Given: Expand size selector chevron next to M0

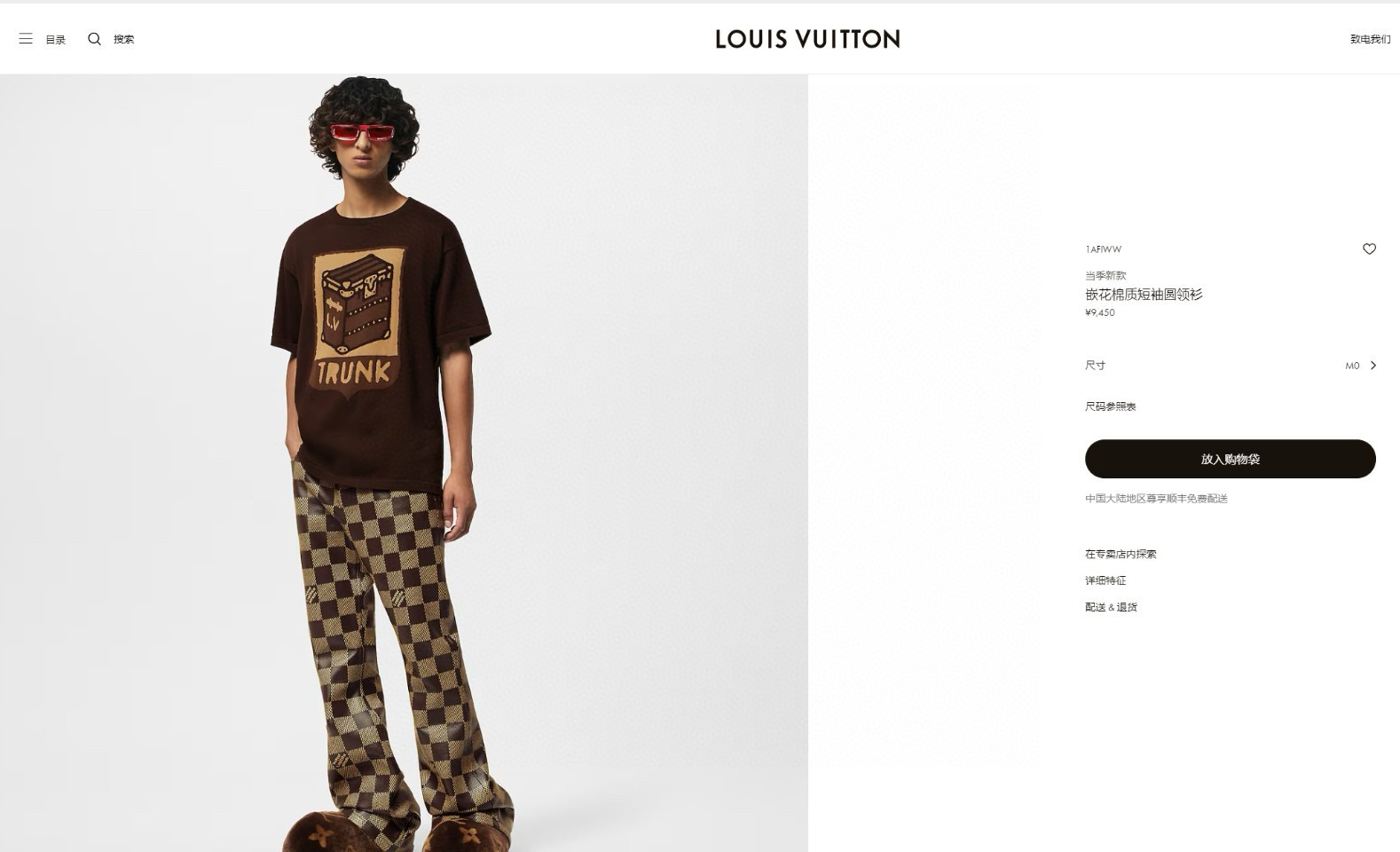Looking at the screenshot, I should coord(1372,366).
